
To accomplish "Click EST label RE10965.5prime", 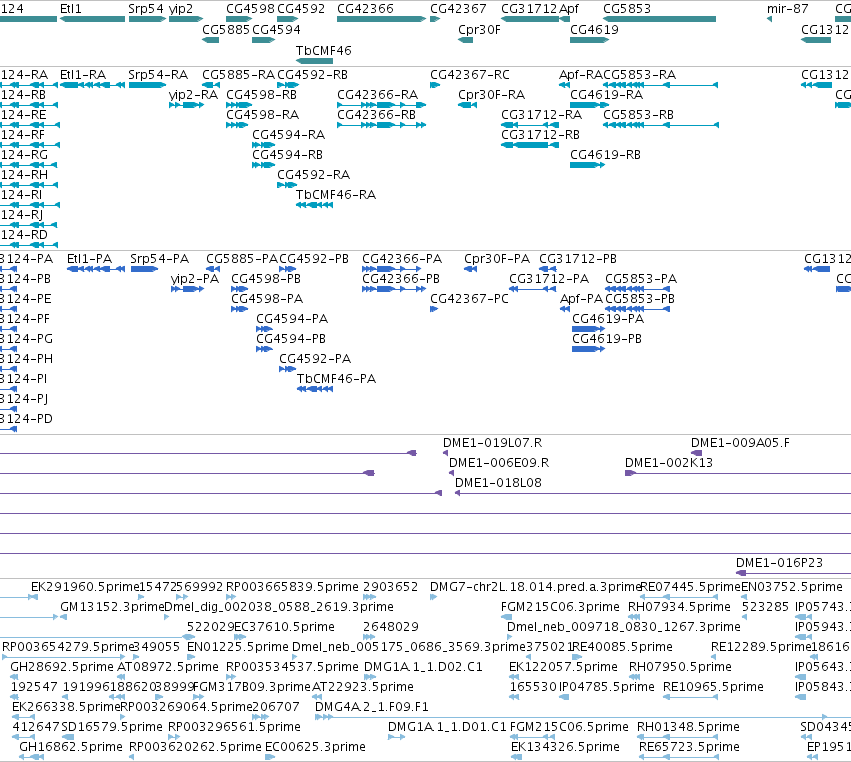I will (713, 687).
